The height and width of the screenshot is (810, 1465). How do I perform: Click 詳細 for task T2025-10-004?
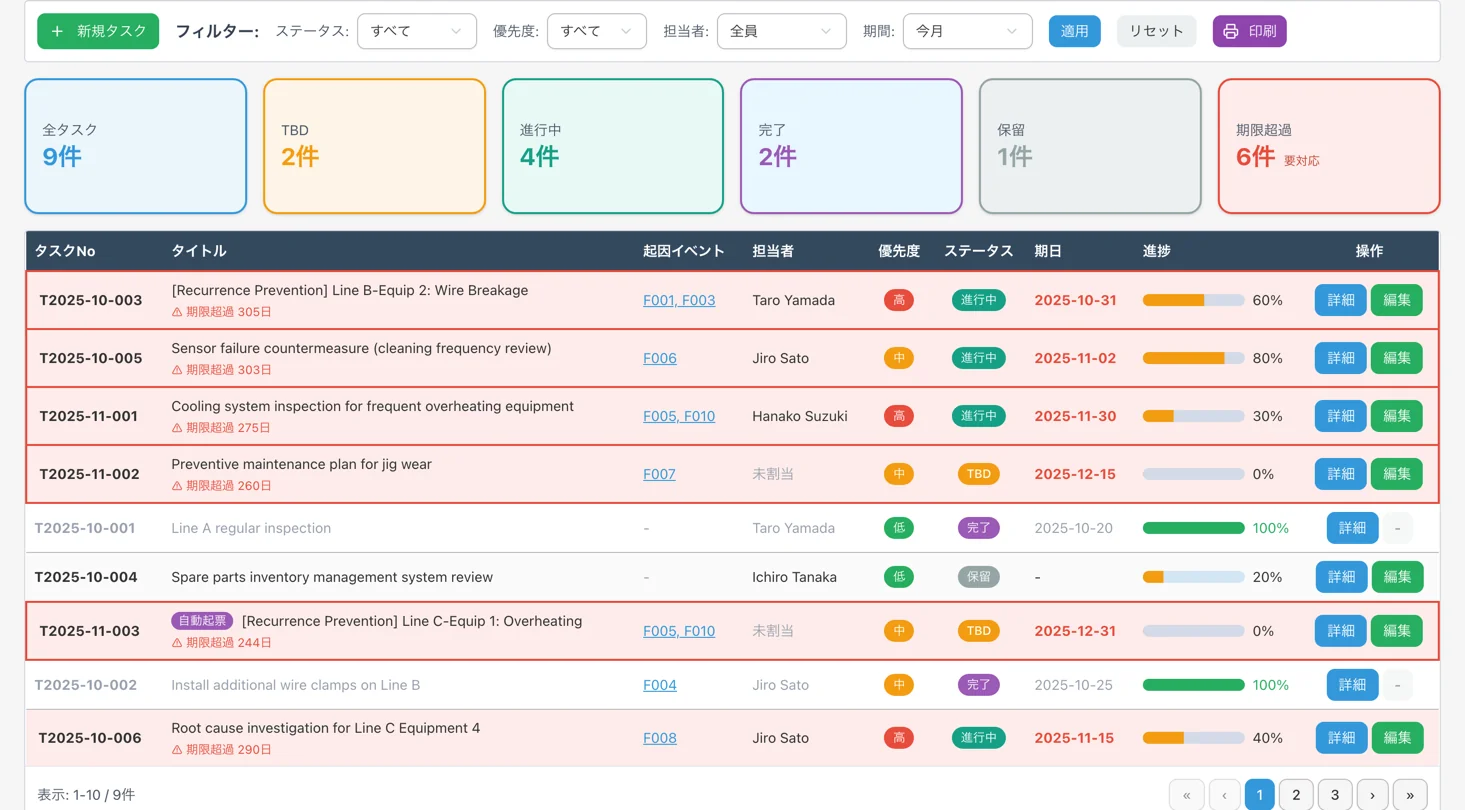click(1341, 577)
